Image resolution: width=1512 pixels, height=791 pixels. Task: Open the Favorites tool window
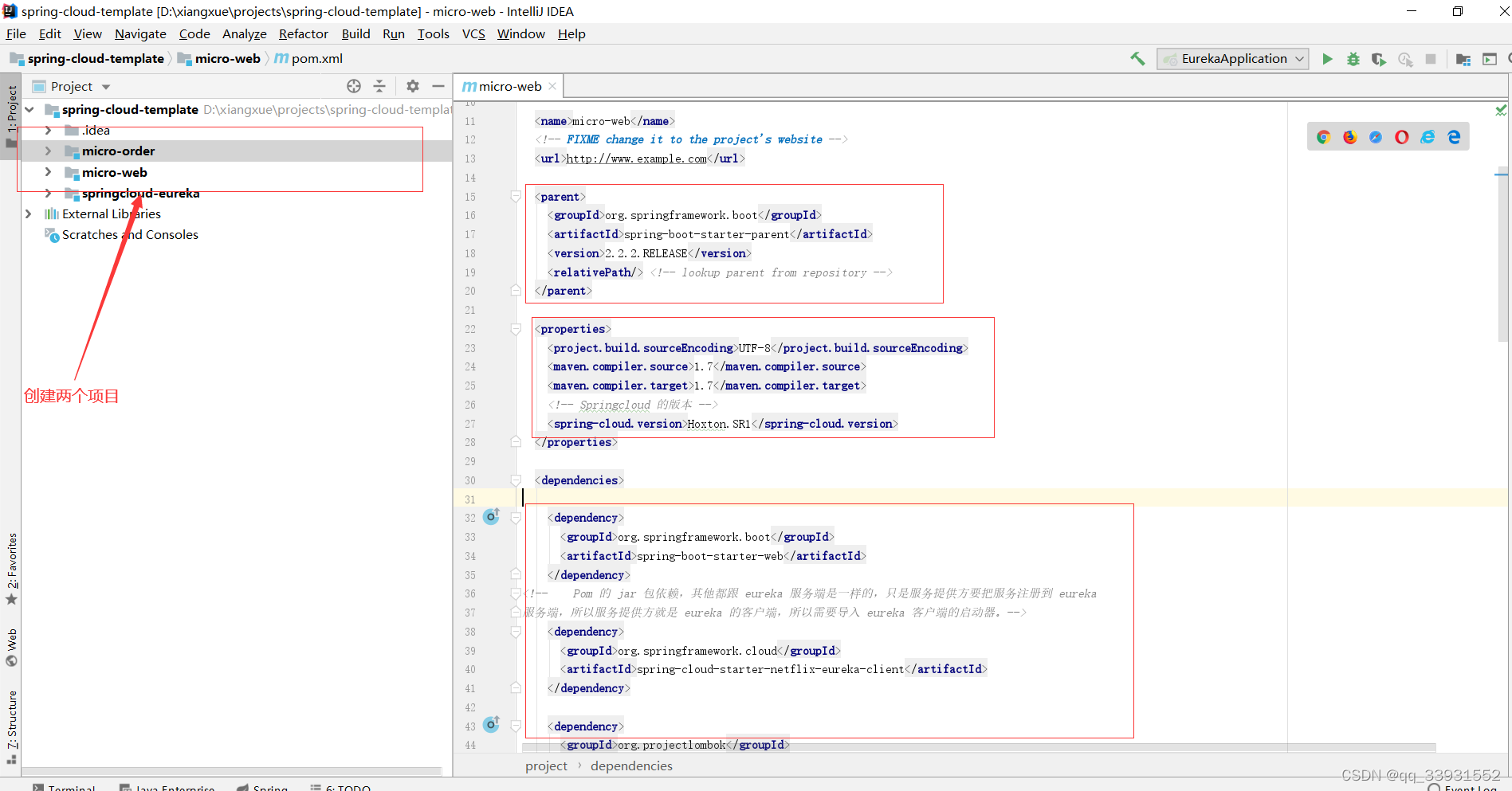click(x=11, y=569)
